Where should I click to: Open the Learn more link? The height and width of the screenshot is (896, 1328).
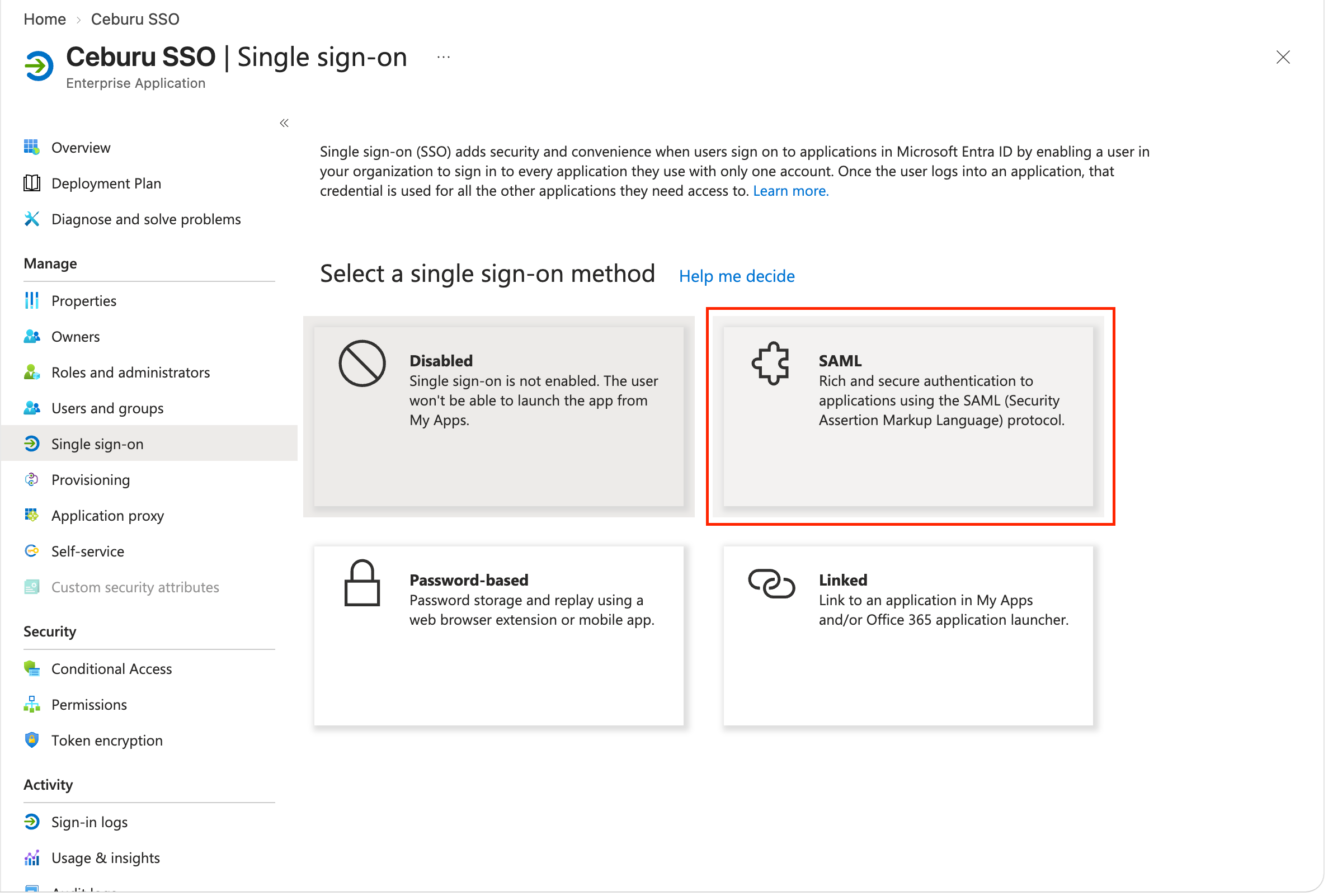click(792, 191)
